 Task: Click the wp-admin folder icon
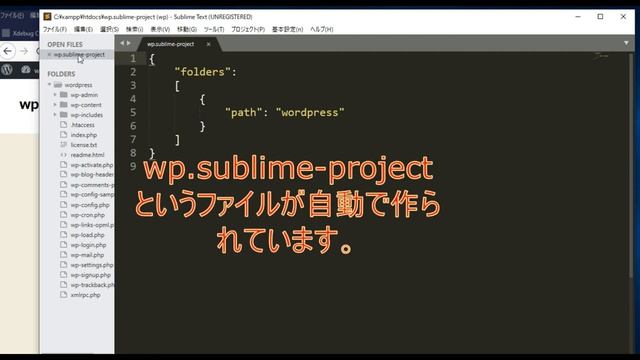pyautogui.click(x=64, y=95)
